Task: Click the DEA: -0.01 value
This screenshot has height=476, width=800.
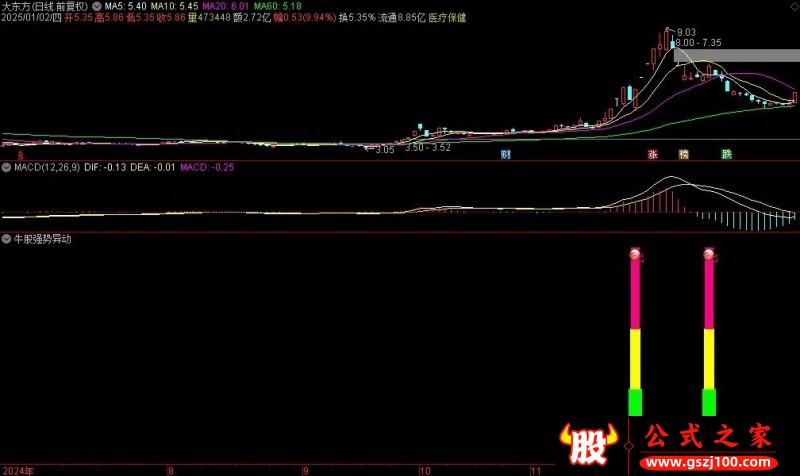Action: click(153, 167)
